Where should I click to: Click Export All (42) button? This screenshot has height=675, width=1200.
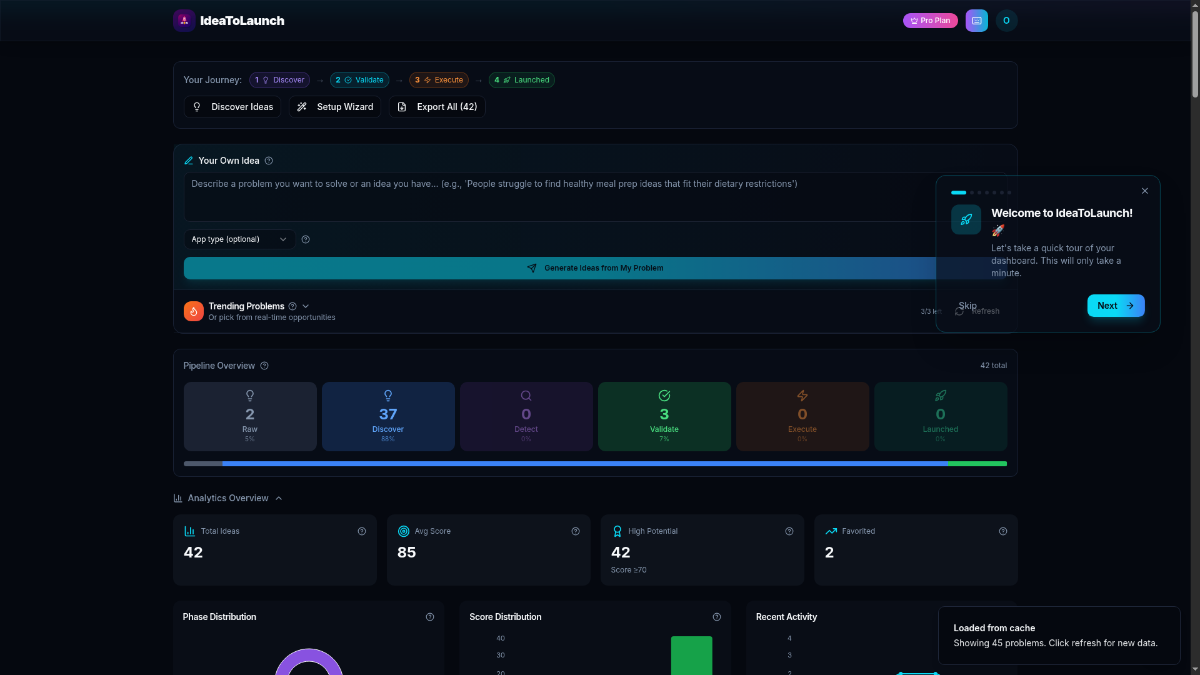point(437,107)
